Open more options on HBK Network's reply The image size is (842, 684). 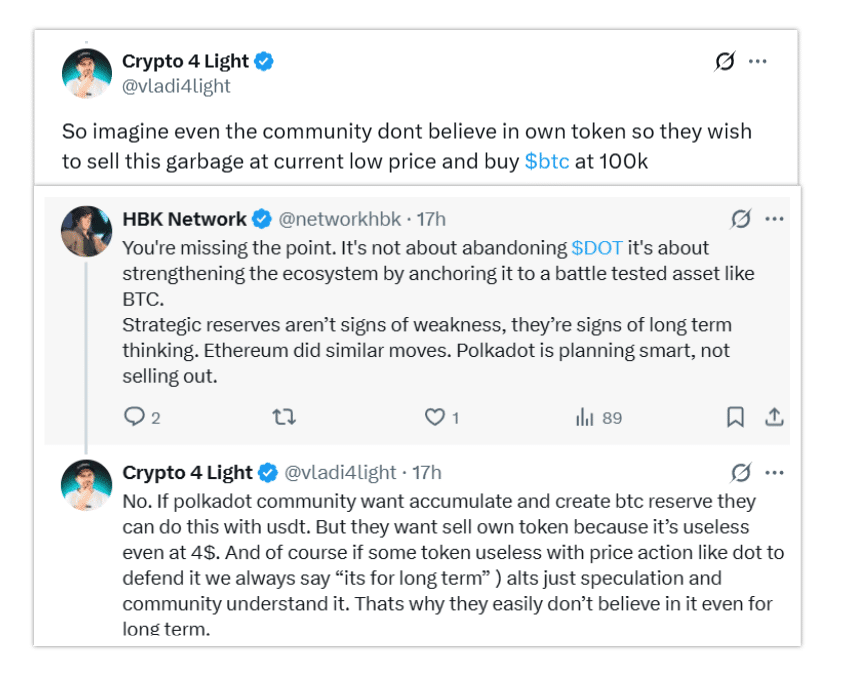(774, 218)
